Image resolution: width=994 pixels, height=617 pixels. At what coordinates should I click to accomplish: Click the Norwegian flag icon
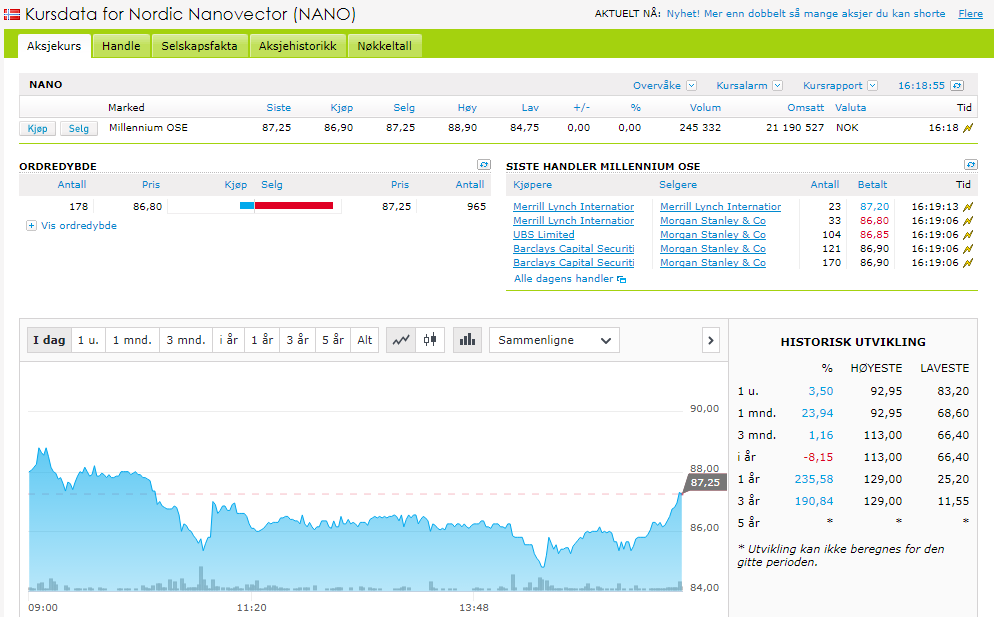[x=11, y=15]
